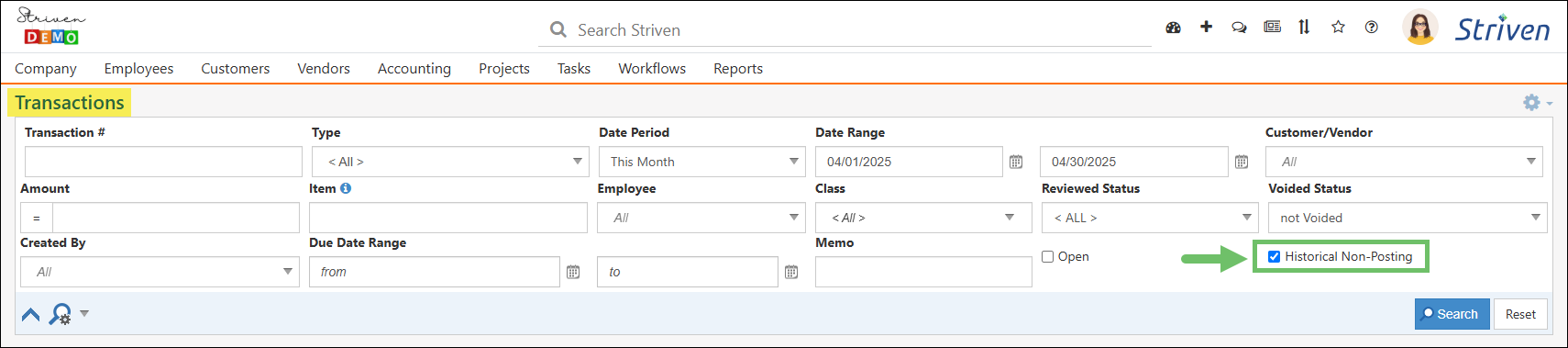Open the Projects menu
The width and height of the screenshot is (1568, 348).
pyautogui.click(x=504, y=68)
